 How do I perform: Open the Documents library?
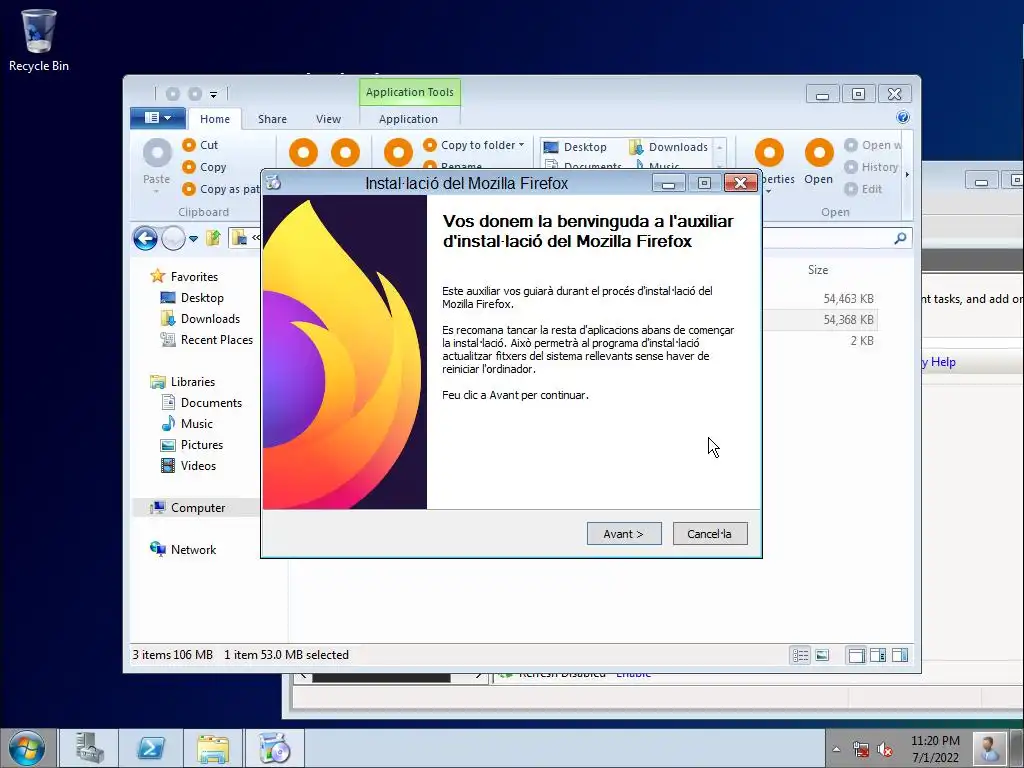tap(202, 403)
